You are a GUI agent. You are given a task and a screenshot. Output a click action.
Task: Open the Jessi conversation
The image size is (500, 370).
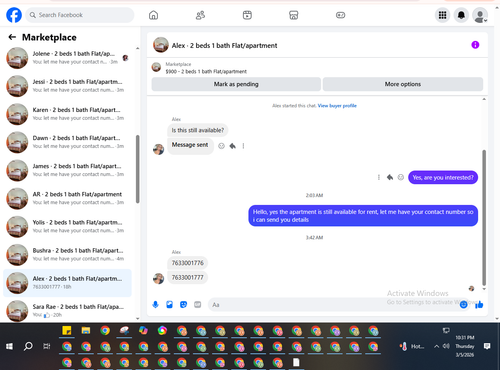click(x=67, y=86)
